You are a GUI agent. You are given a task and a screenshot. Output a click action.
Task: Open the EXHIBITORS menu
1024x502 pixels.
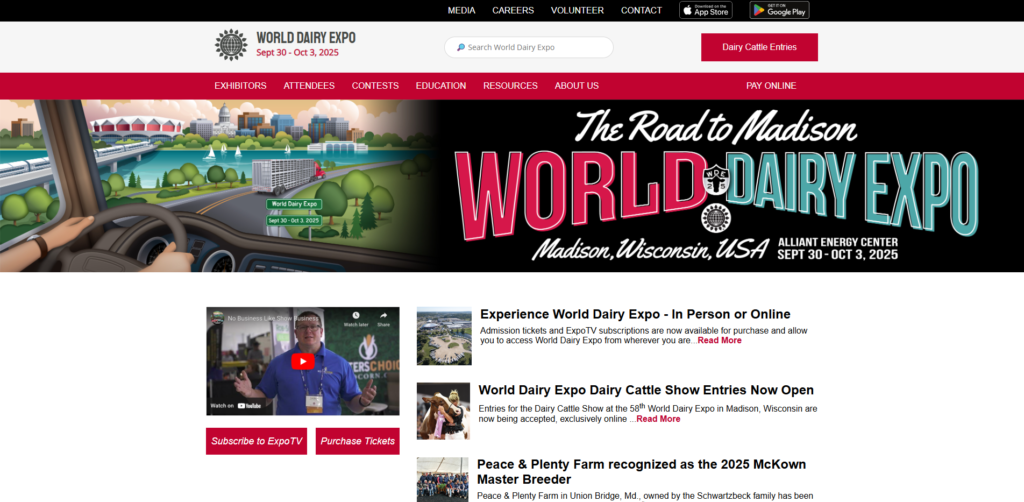click(x=240, y=86)
